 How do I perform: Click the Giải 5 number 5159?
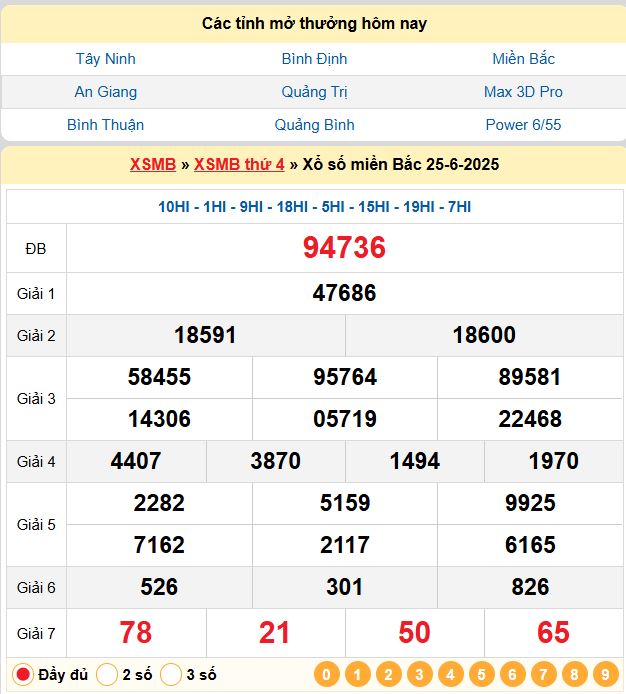[345, 503]
